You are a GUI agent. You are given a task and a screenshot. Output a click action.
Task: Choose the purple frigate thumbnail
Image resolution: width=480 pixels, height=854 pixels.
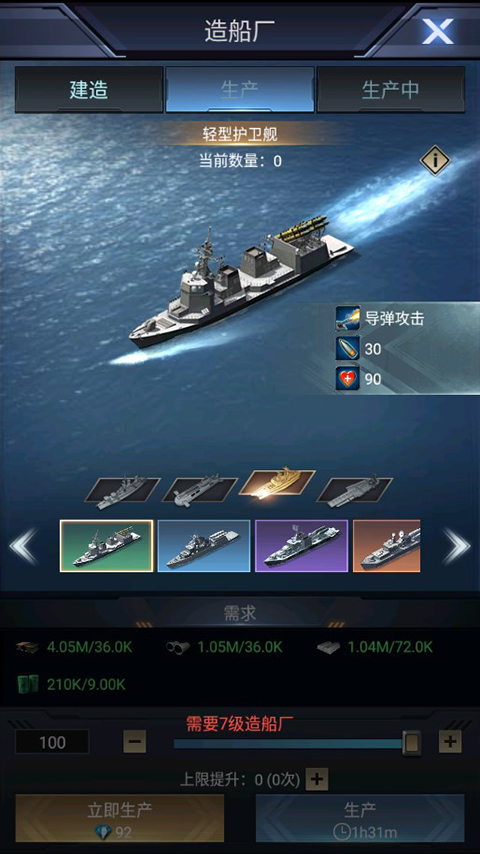301,546
